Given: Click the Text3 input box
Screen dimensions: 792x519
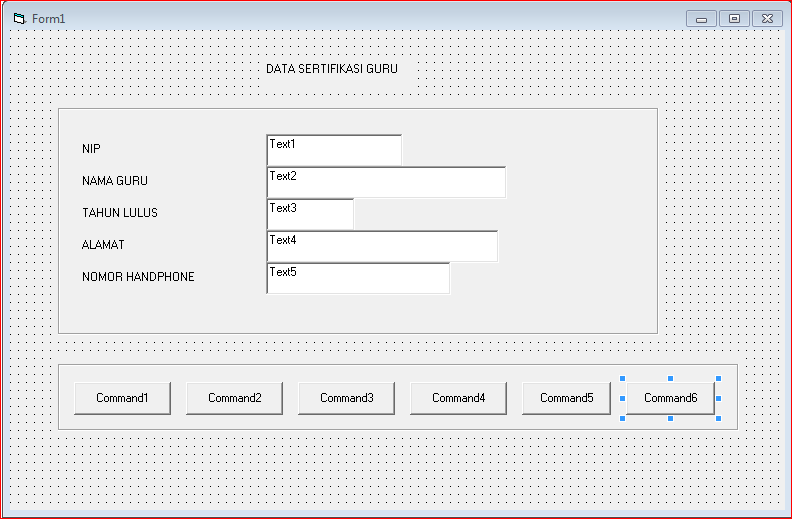Looking at the screenshot, I should pyautogui.click(x=310, y=214).
